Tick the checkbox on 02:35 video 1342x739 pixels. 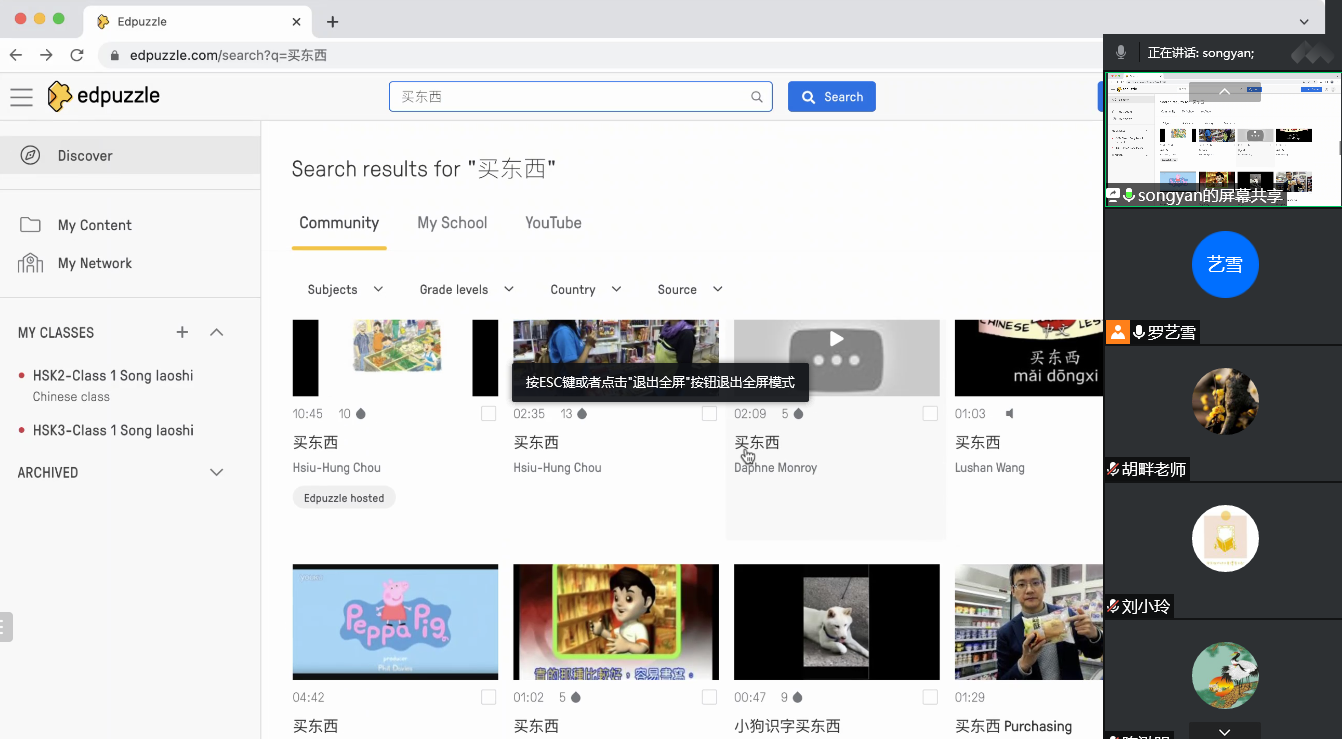coord(709,414)
